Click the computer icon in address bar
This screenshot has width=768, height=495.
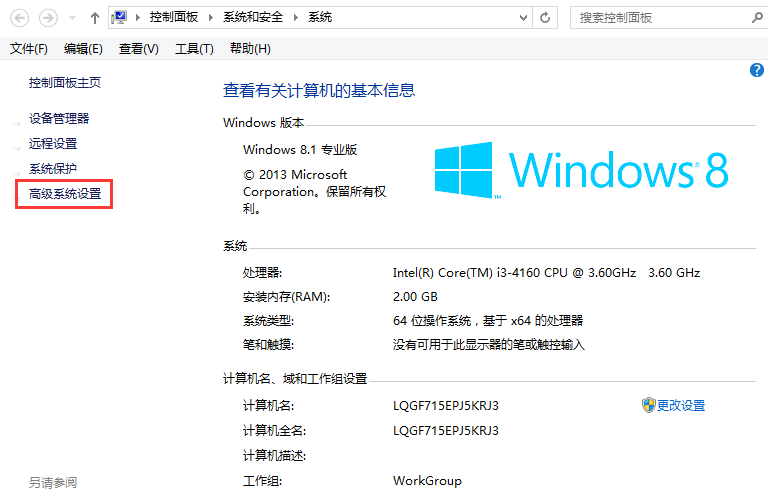click(120, 18)
